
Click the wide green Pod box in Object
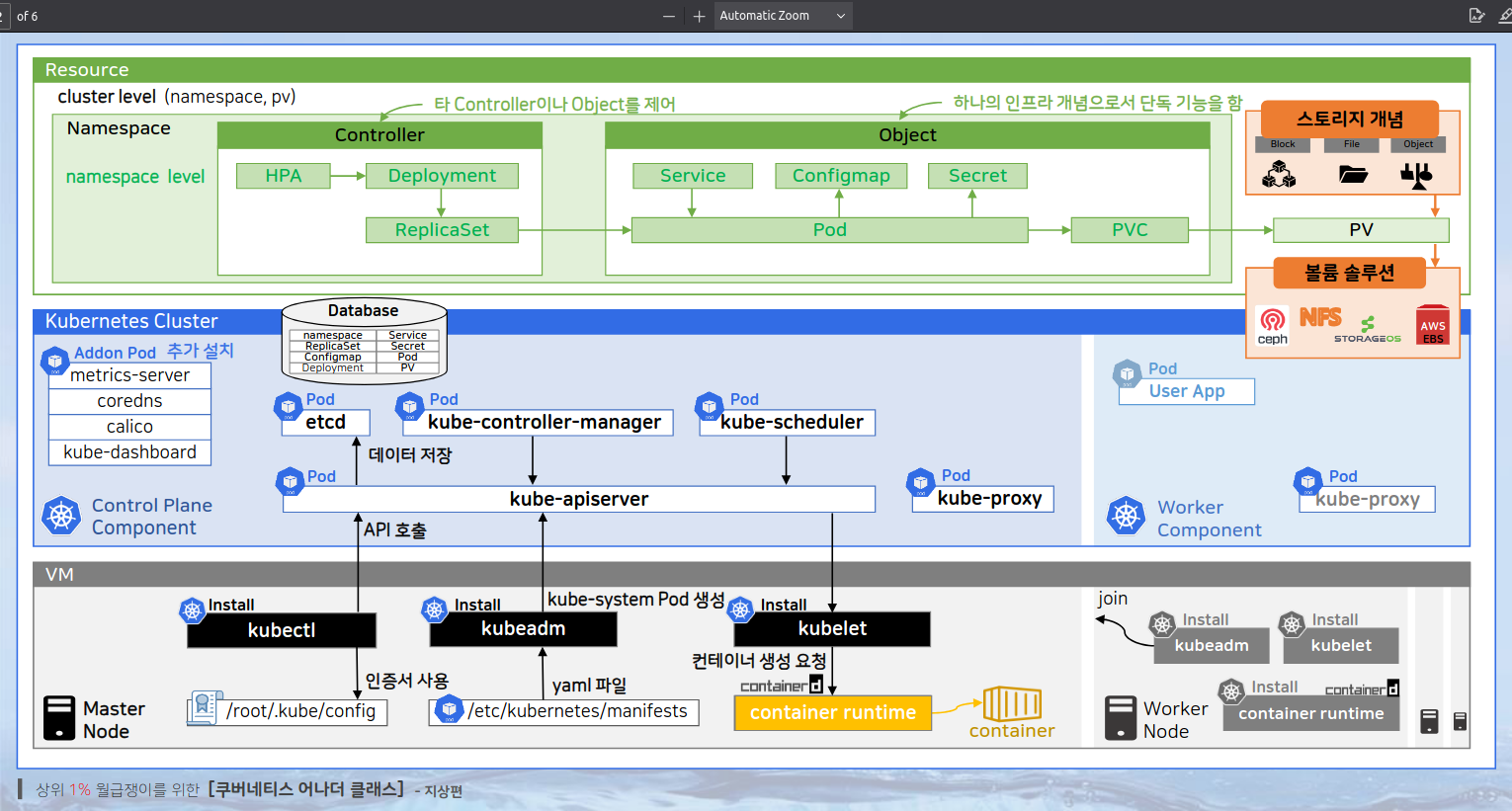830,230
